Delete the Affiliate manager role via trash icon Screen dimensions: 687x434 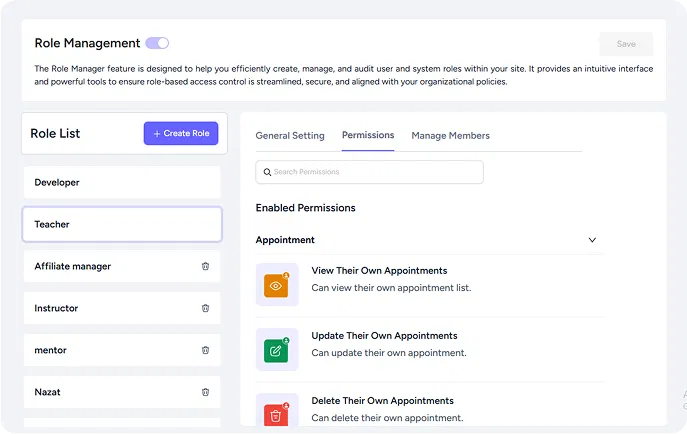pyautogui.click(x=205, y=266)
